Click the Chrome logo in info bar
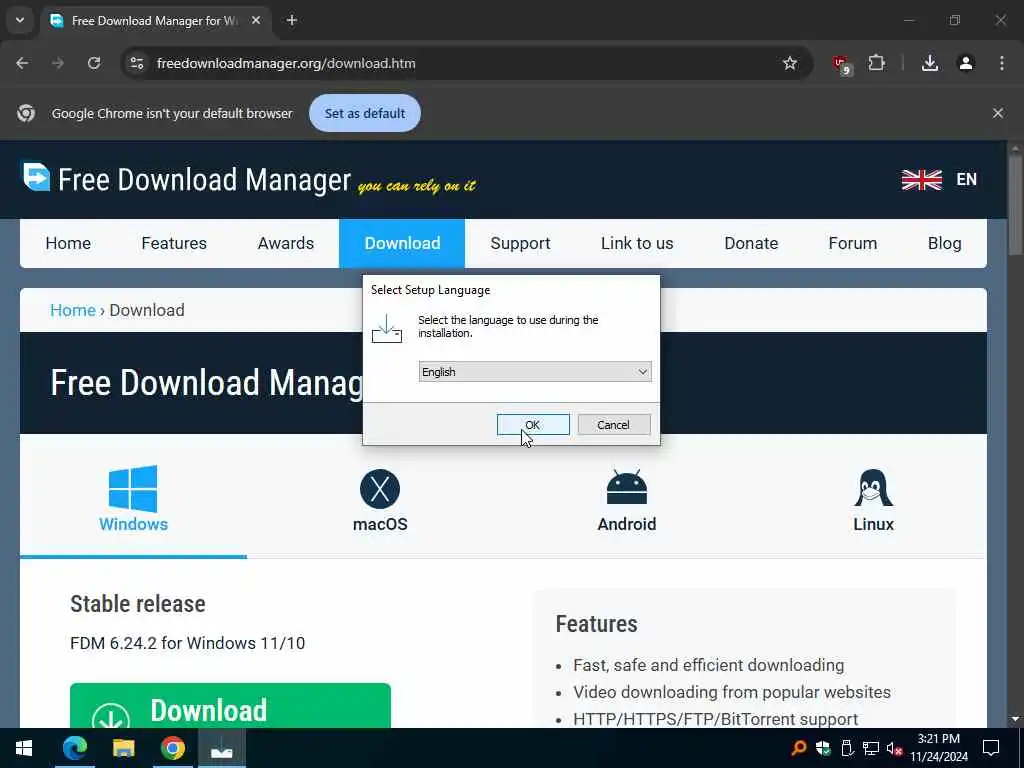Viewport: 1024px width, 768px height. 26,113
